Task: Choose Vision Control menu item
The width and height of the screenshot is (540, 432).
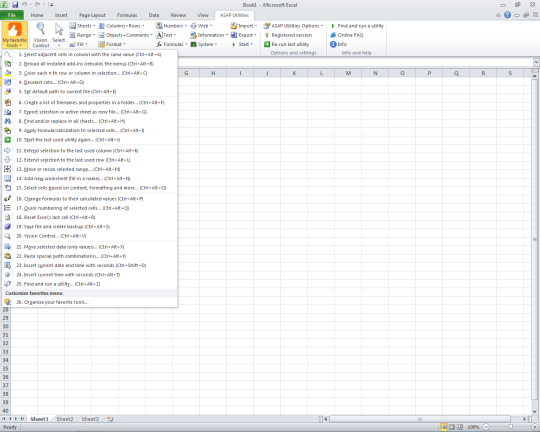Action: 90,236
